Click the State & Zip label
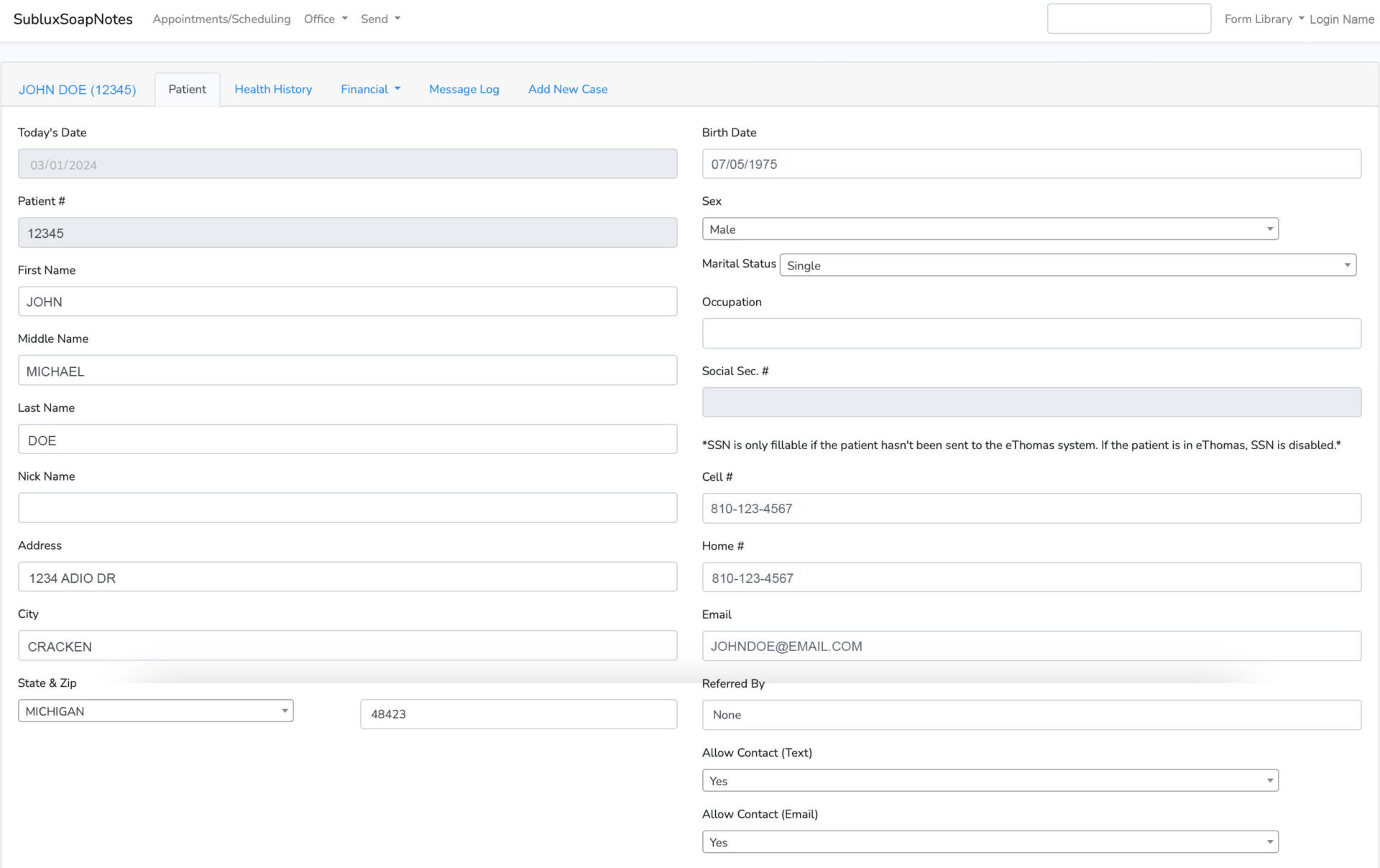1380x868 pixels. (x=47, y=683)
